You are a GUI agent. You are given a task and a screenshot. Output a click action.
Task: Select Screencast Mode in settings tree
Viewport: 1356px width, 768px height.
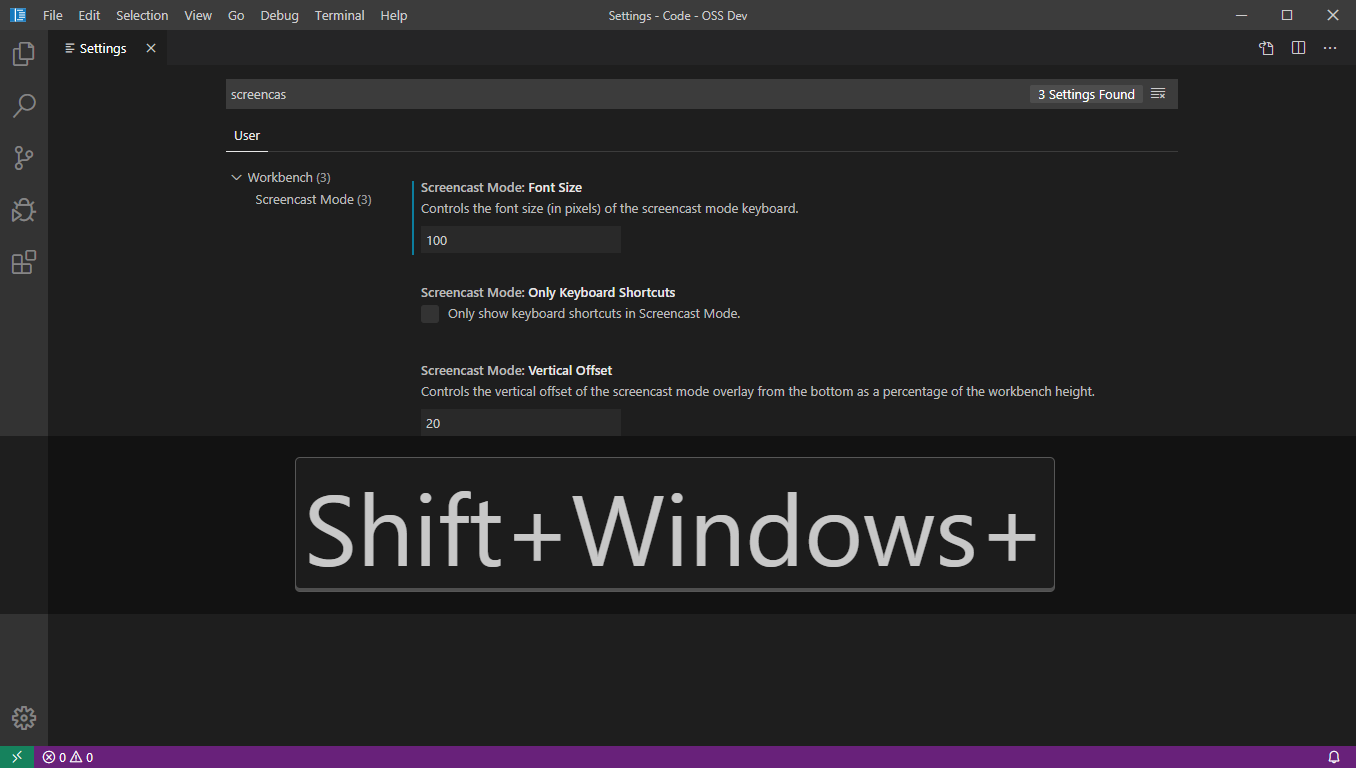(x=313, y=199)
